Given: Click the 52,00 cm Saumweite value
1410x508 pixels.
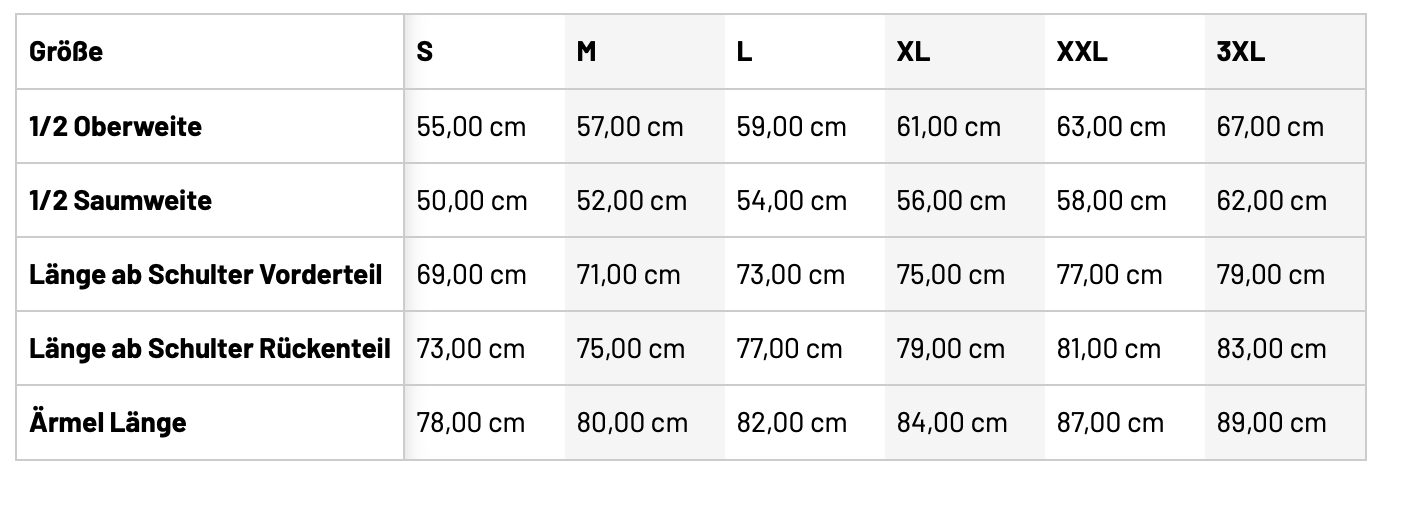Looking at the screenshot, I should [x=632, y=201].
